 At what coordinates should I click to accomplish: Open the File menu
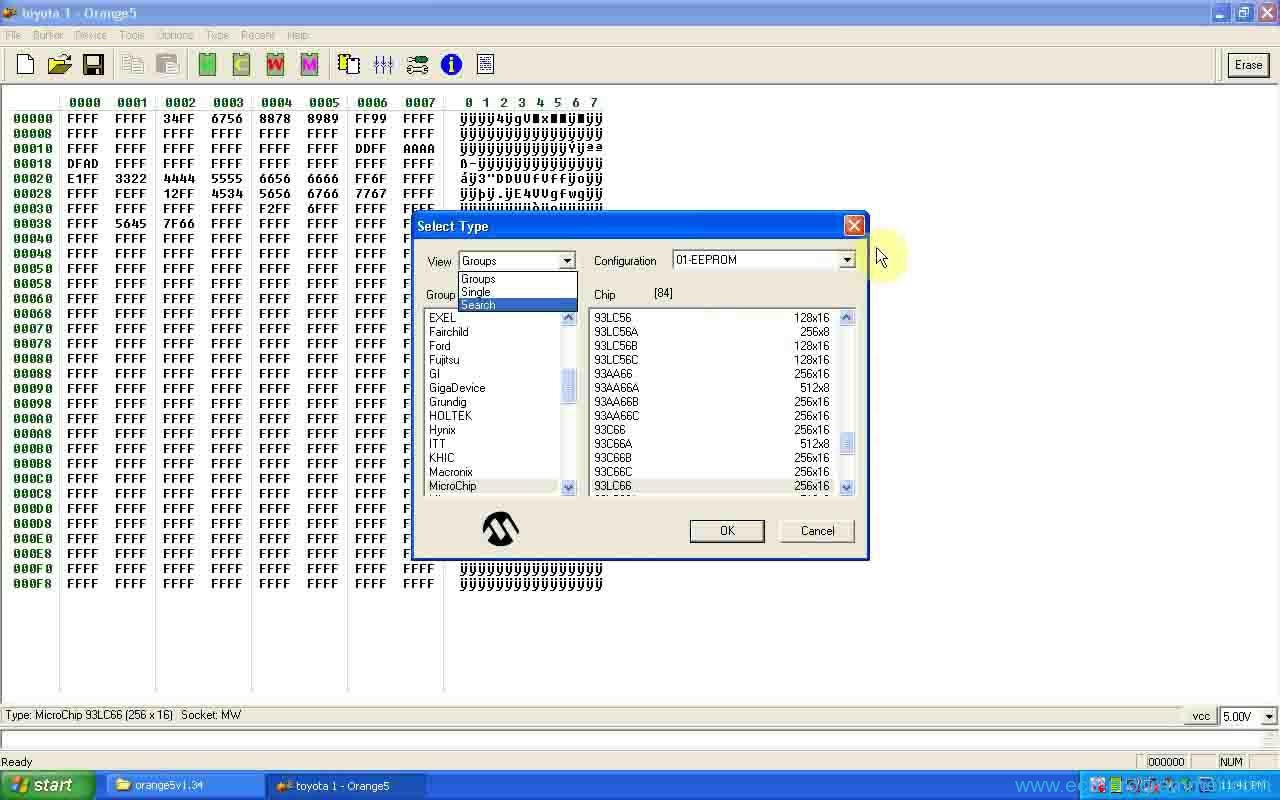click(13, 35)
